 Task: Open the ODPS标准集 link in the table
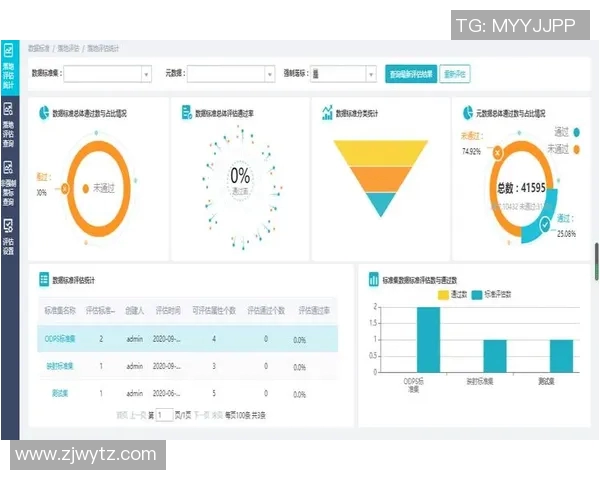coord(61,340)
